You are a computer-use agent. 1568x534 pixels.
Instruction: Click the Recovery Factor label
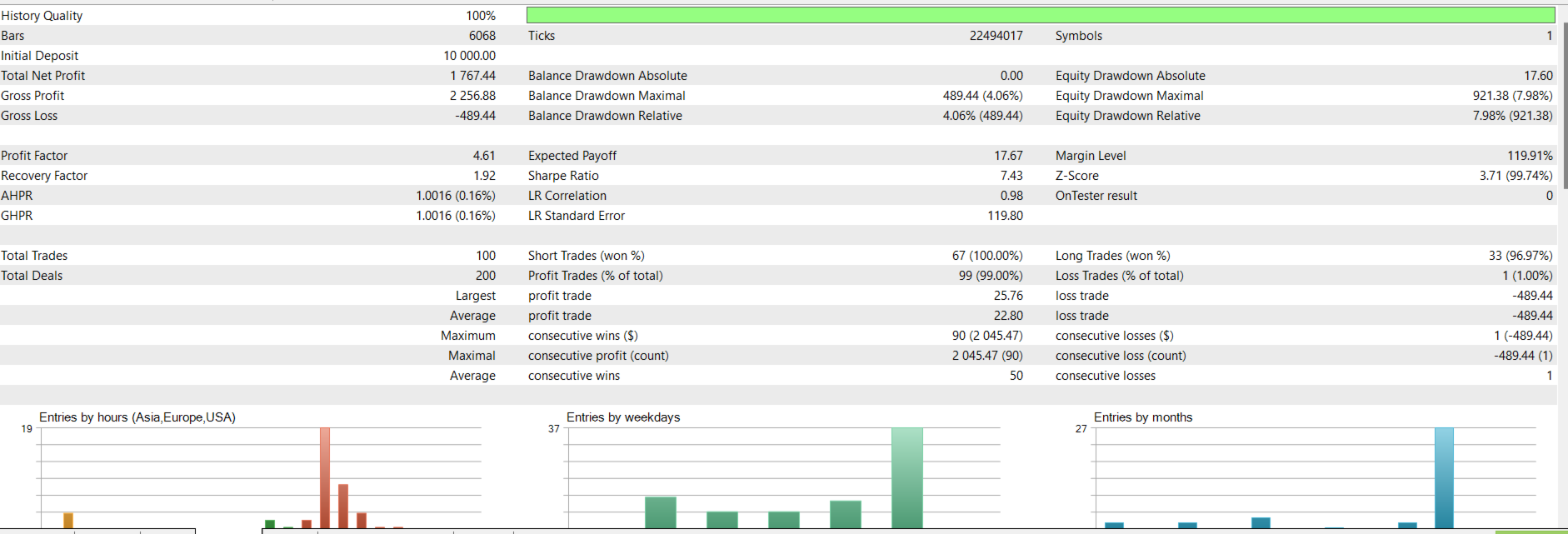44,176
